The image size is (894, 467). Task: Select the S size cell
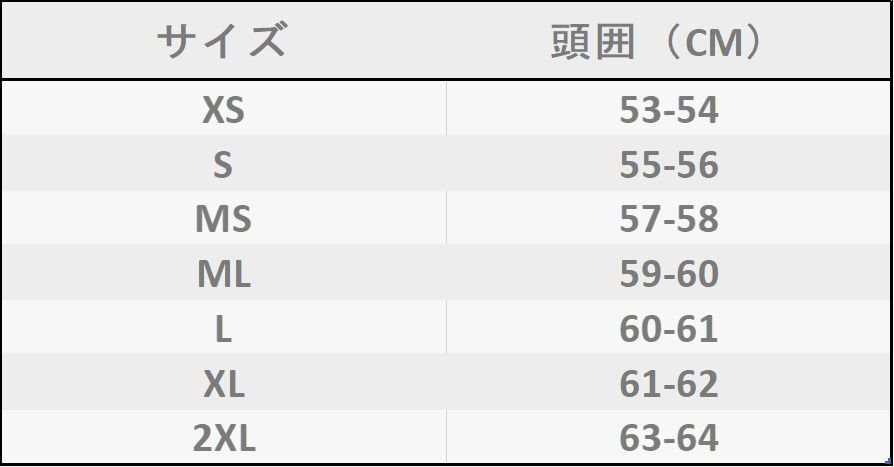point(223,165)
